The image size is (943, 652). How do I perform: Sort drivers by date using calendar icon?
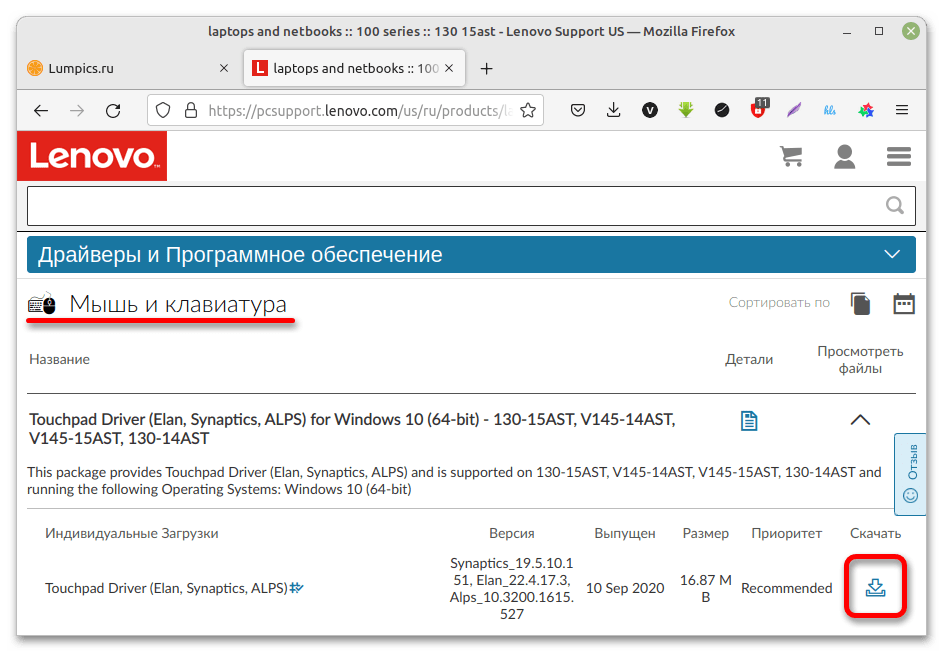click(904, 303)
